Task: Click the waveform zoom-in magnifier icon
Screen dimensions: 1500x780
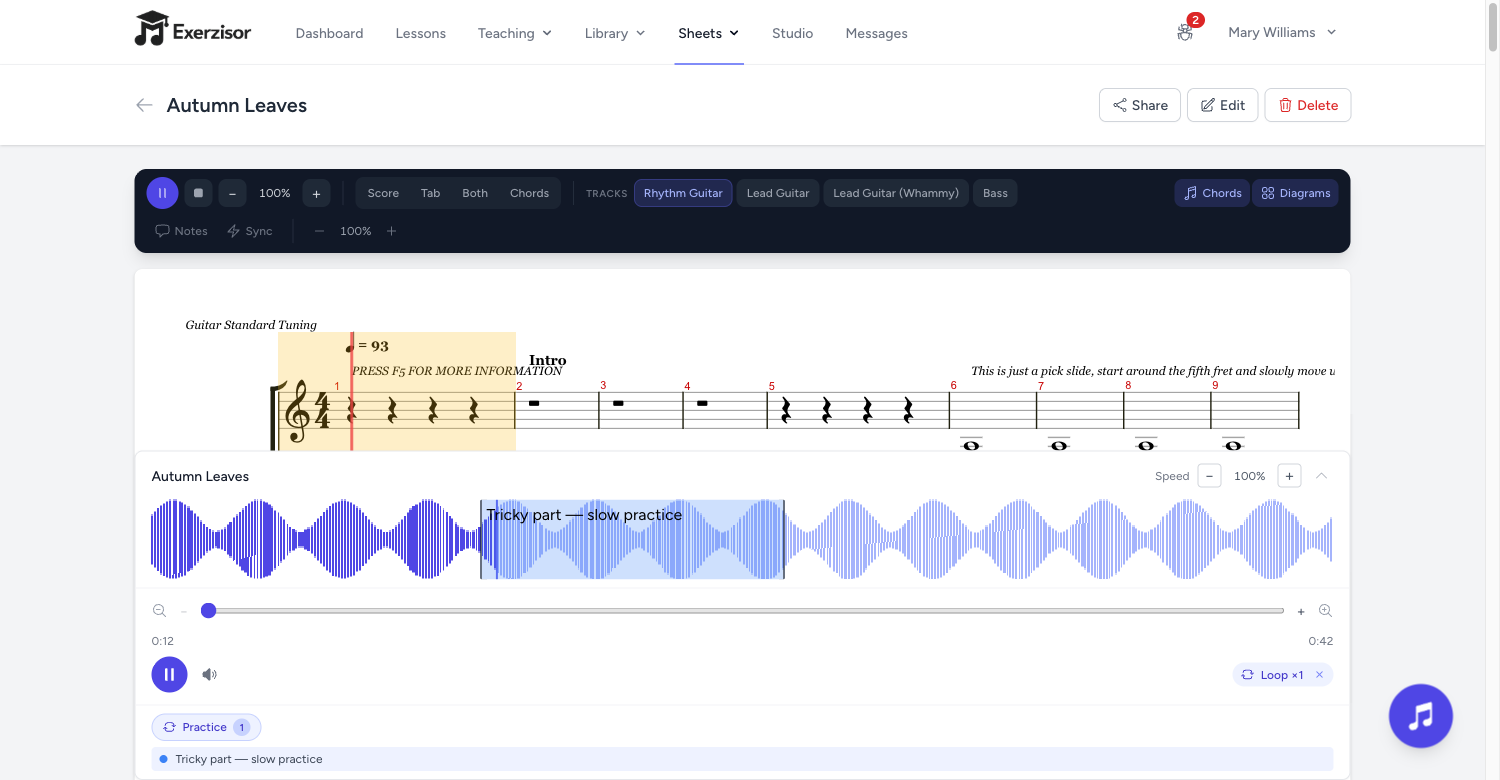Action: (x=1325, y=611)
